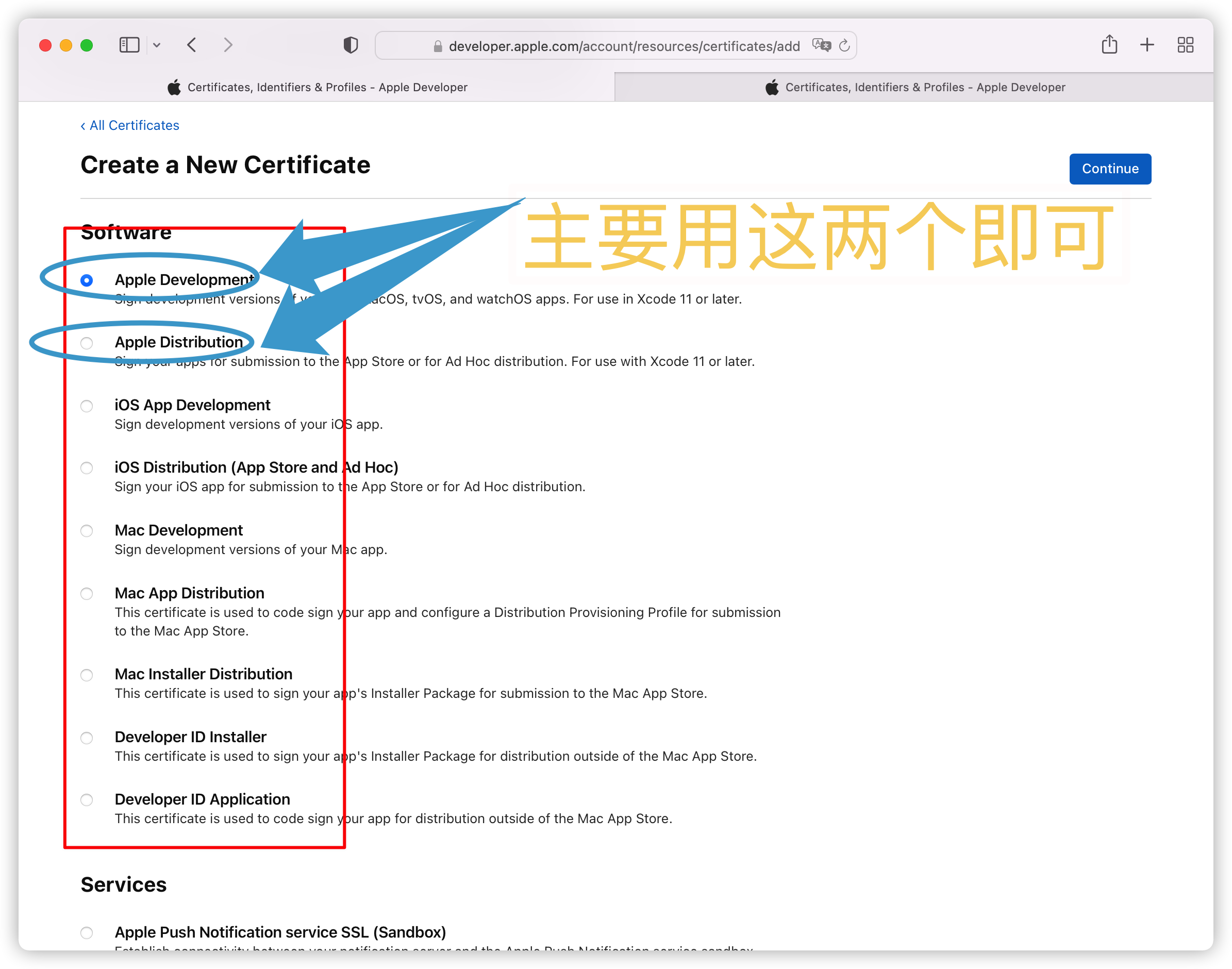Click the address bar URL field

coord(623,46)
